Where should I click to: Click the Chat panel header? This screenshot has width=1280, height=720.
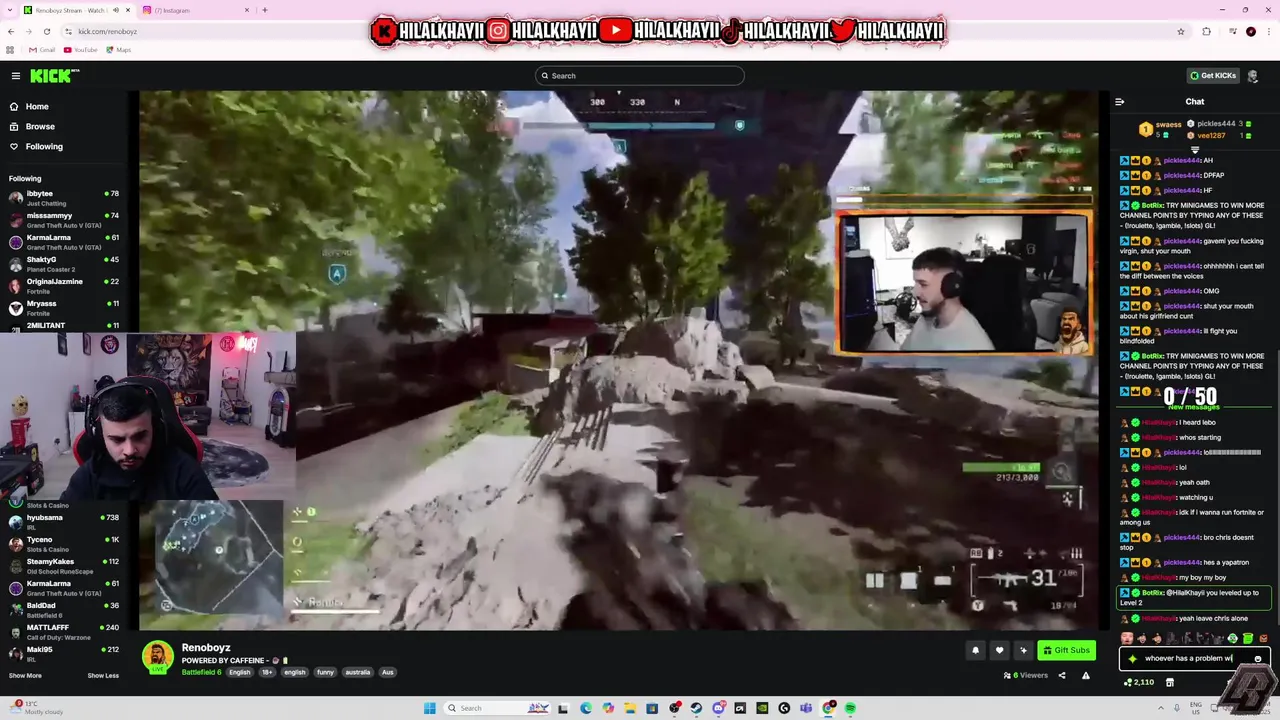(x=1195, y=102)
